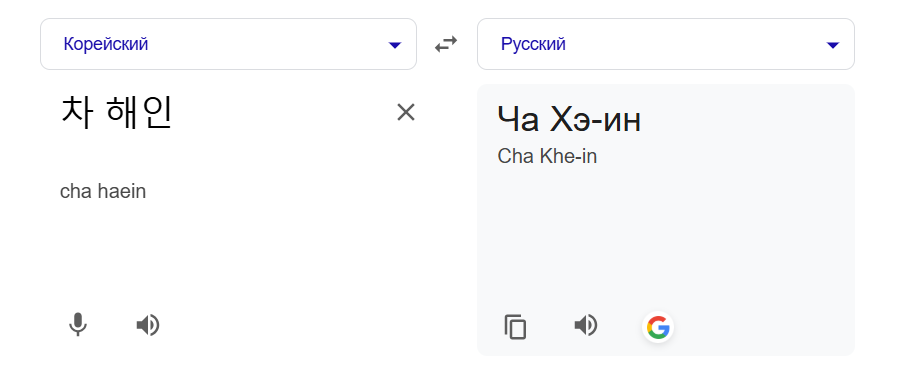Screen dimensions: 919x371
Task: Click the word 차 in source text
Action: click(76, 113)
